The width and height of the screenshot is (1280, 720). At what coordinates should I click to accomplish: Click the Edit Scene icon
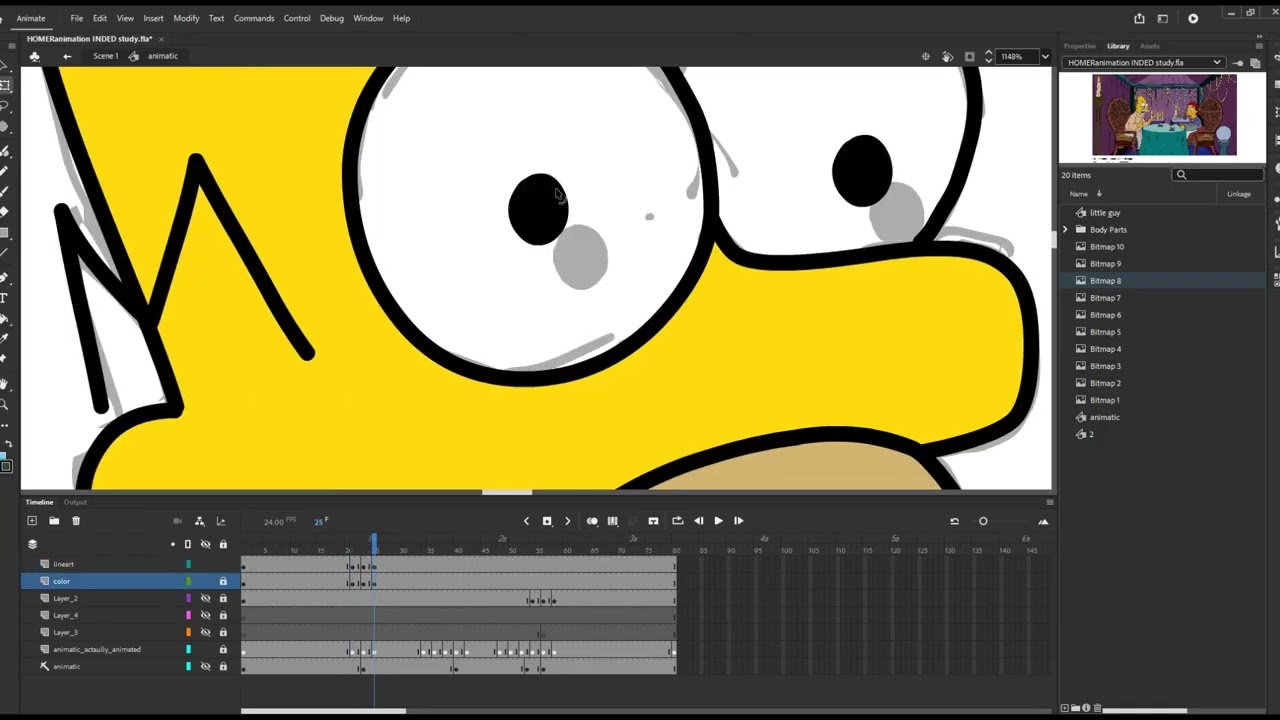click(33, 56)
